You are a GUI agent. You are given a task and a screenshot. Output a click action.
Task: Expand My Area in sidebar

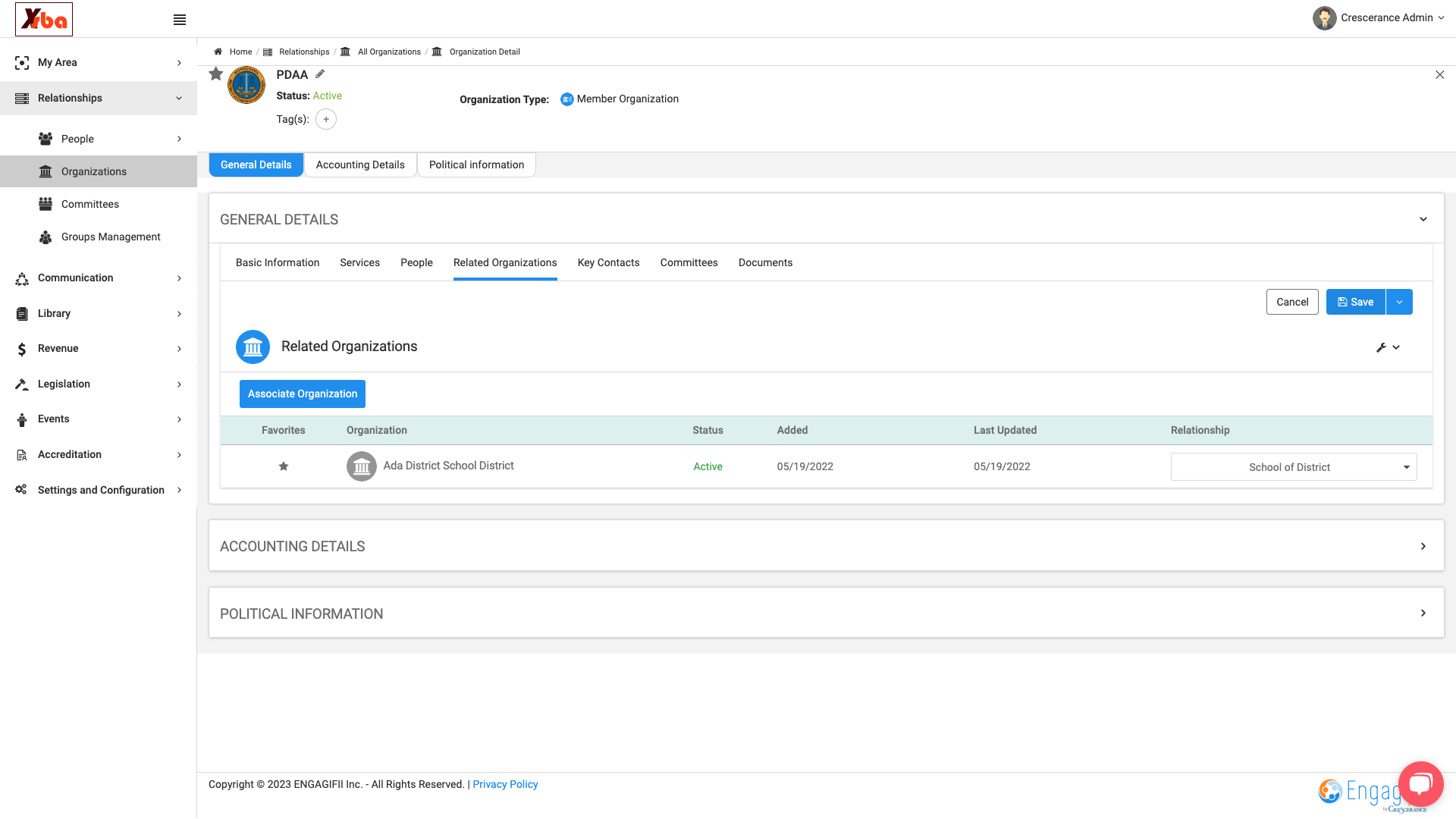[x=99, y=62]
